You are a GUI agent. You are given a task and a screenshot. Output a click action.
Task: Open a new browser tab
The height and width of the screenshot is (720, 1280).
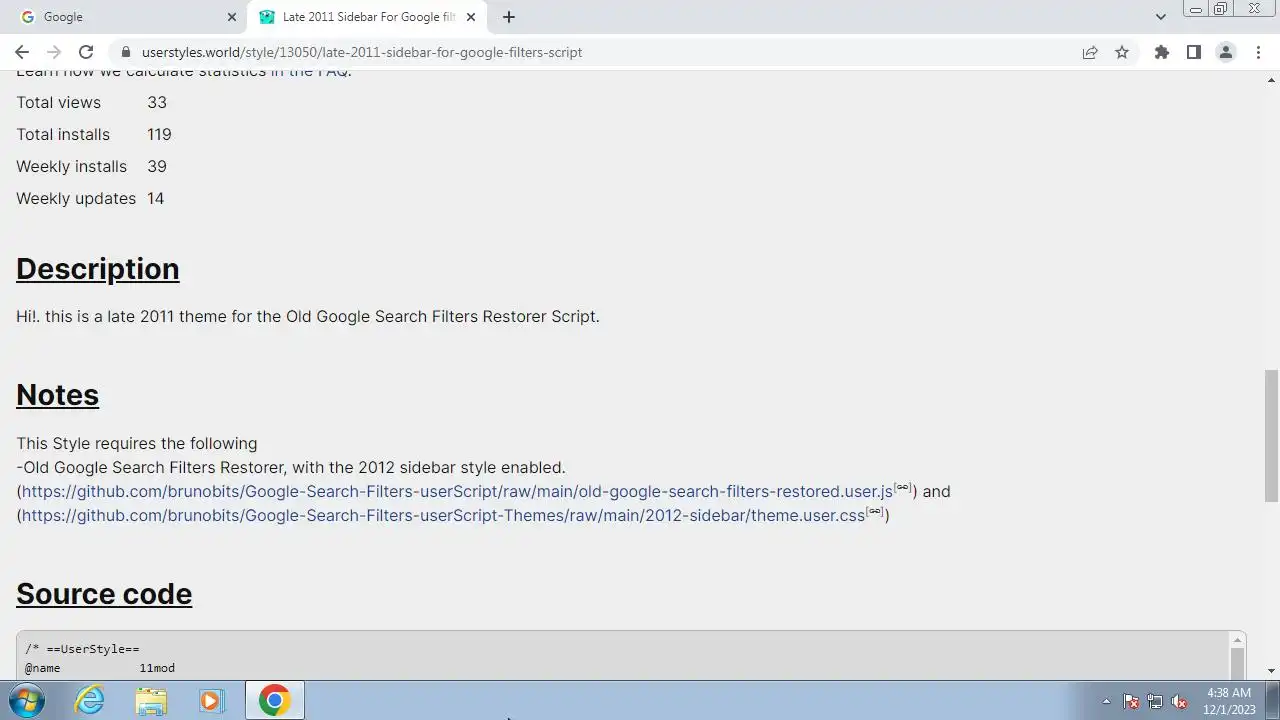(509, 17)
